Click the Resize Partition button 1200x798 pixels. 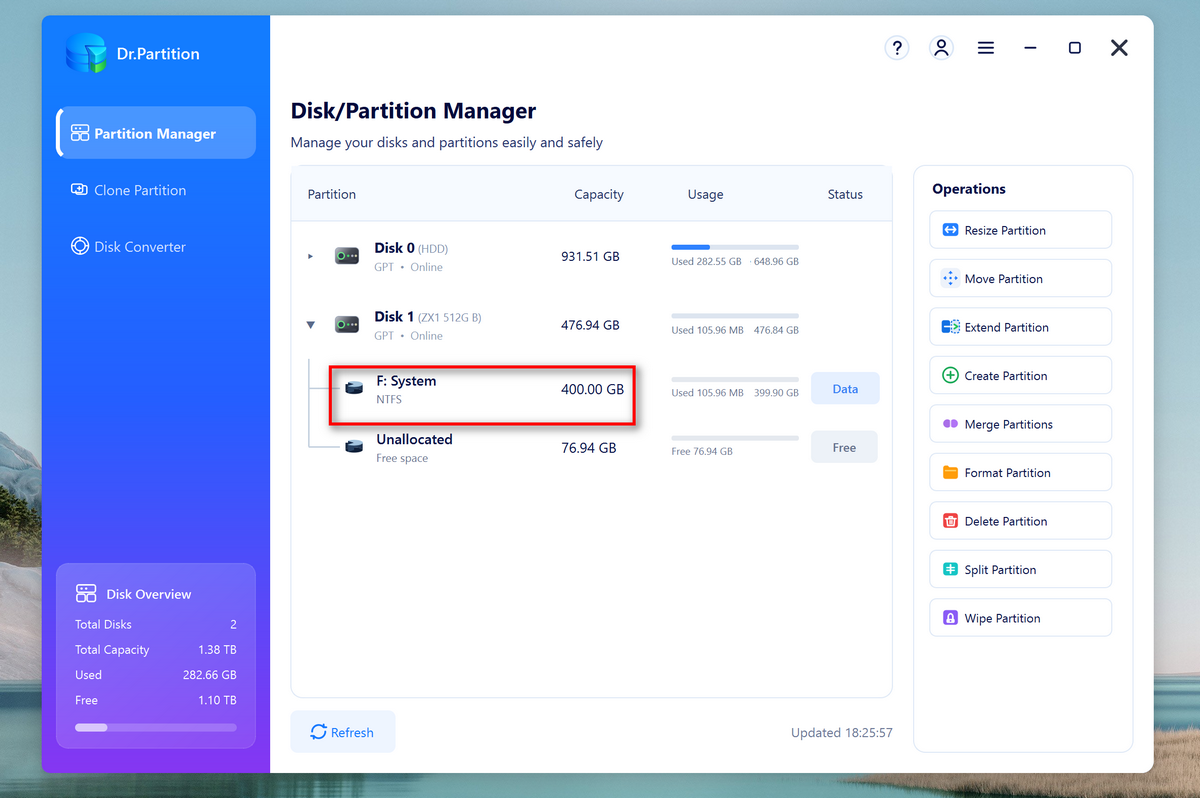(1021, 230)
